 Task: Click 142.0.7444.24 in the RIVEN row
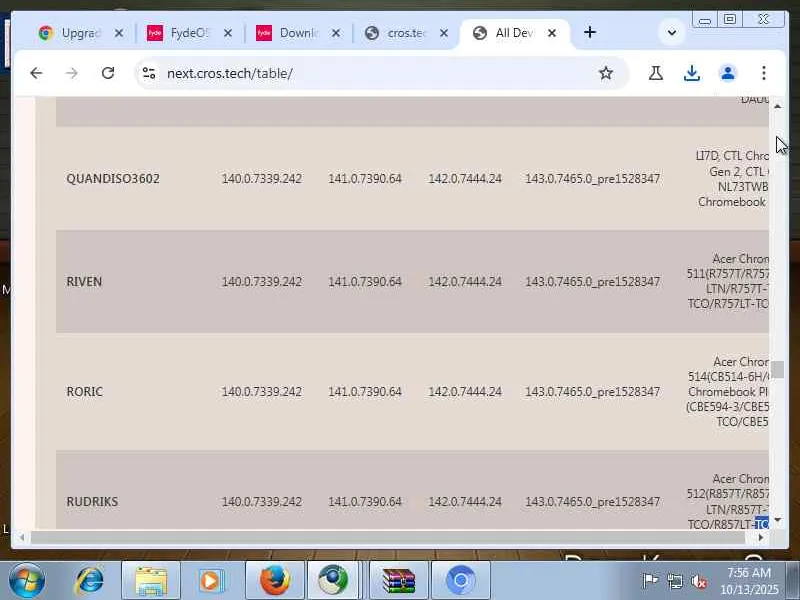pyautogui.click(x=465, y=282)
